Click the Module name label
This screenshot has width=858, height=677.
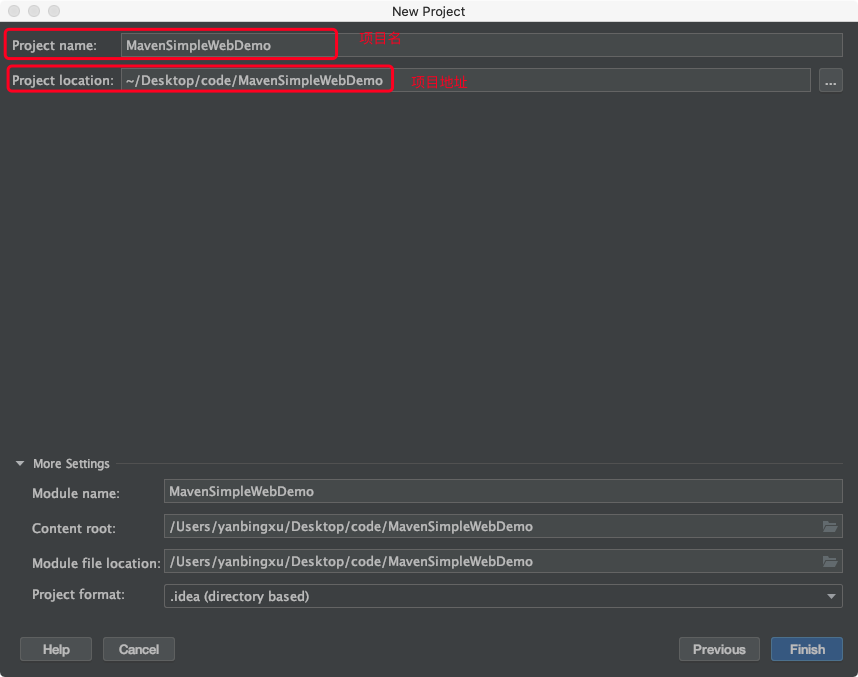76,493
